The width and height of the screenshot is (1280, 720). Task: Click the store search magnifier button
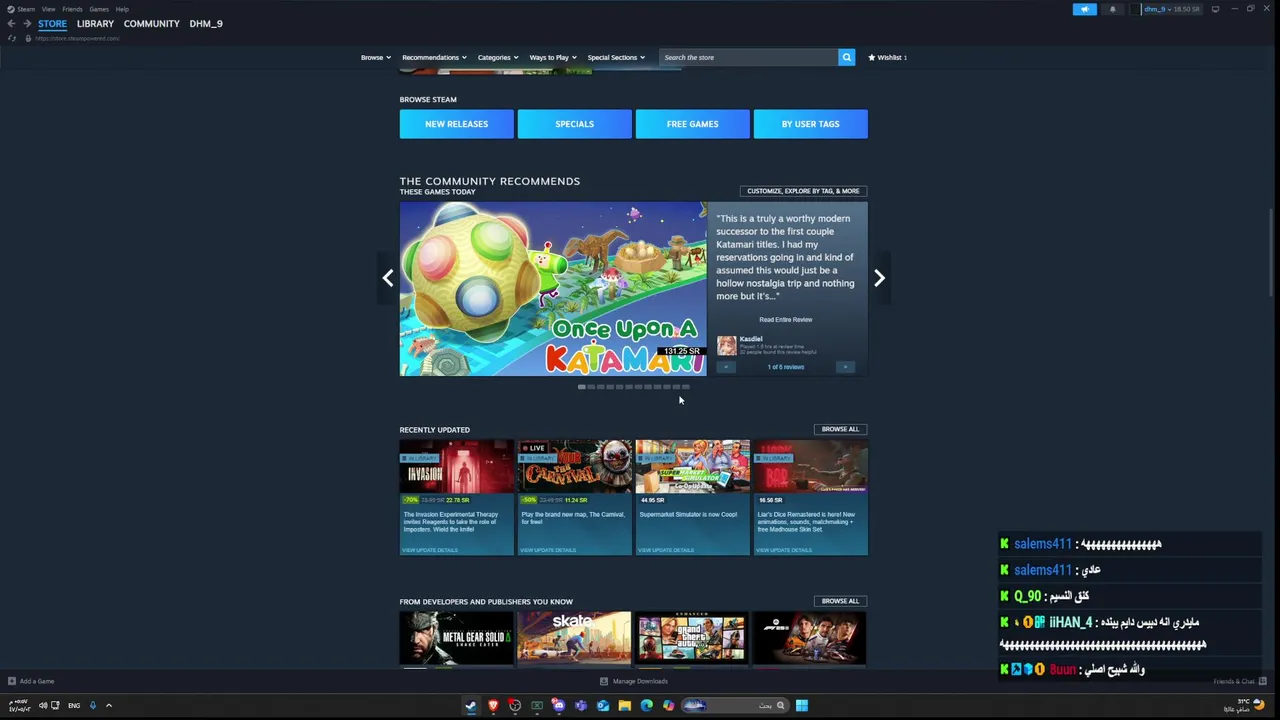[x=847, y=57]
